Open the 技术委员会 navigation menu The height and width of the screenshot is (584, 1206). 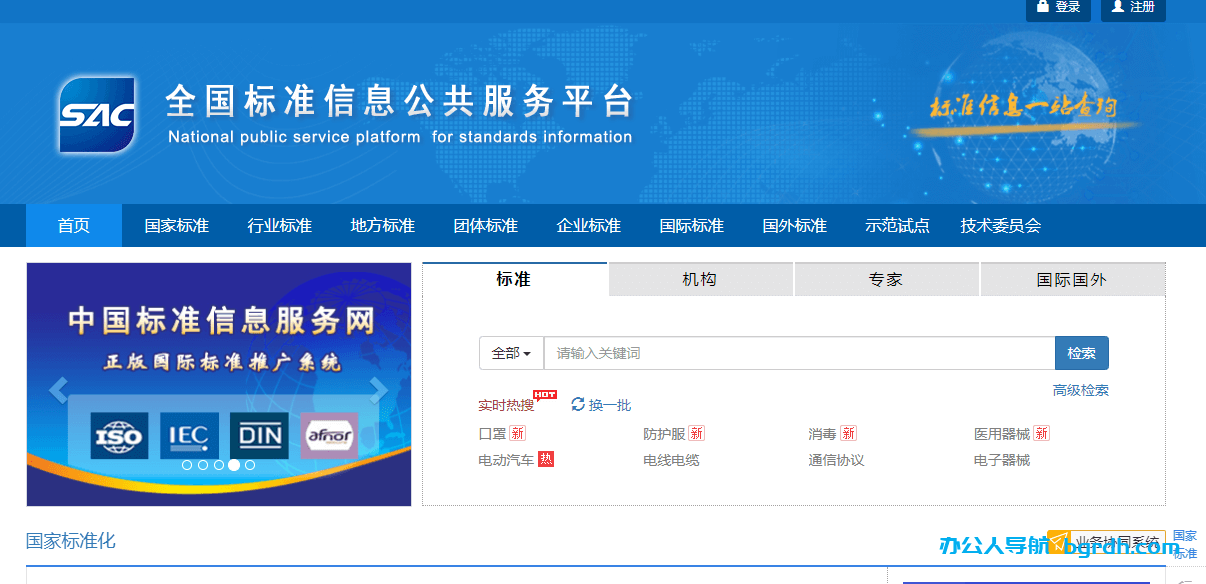(1003, 225)
